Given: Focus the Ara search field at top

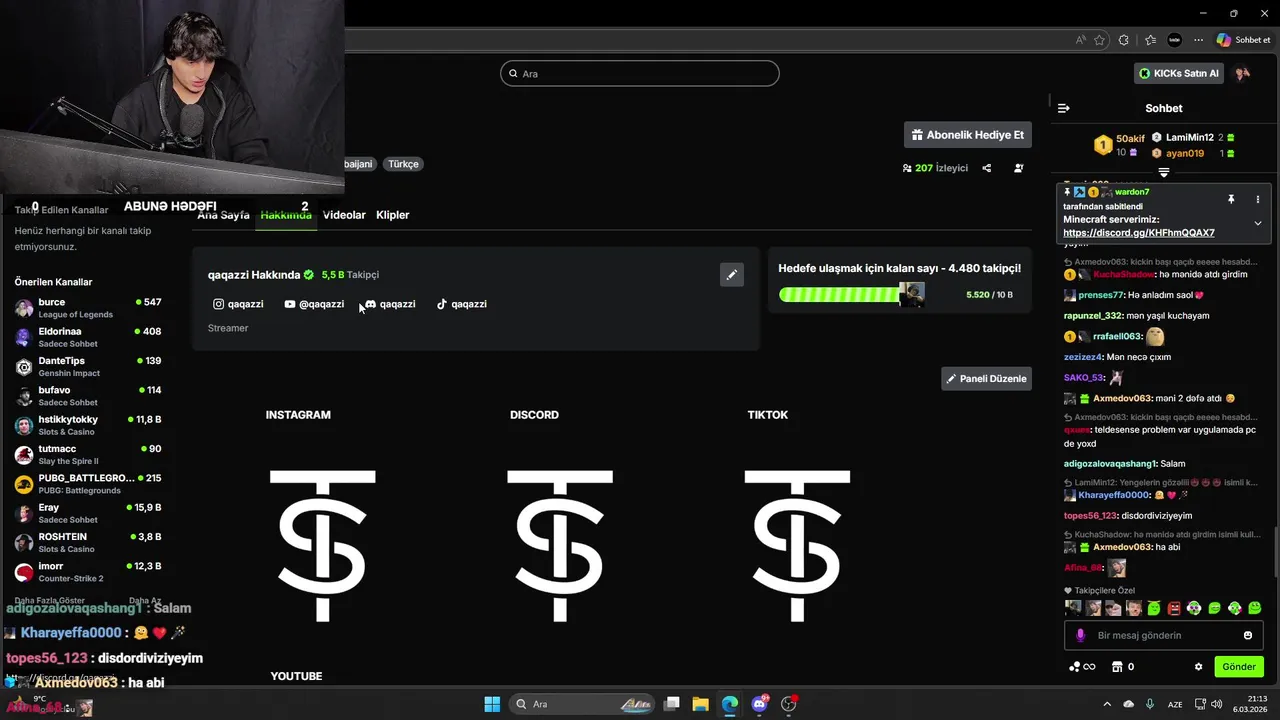Looking at the screenshot, I should pyautogui.click(x=640, y=73).
